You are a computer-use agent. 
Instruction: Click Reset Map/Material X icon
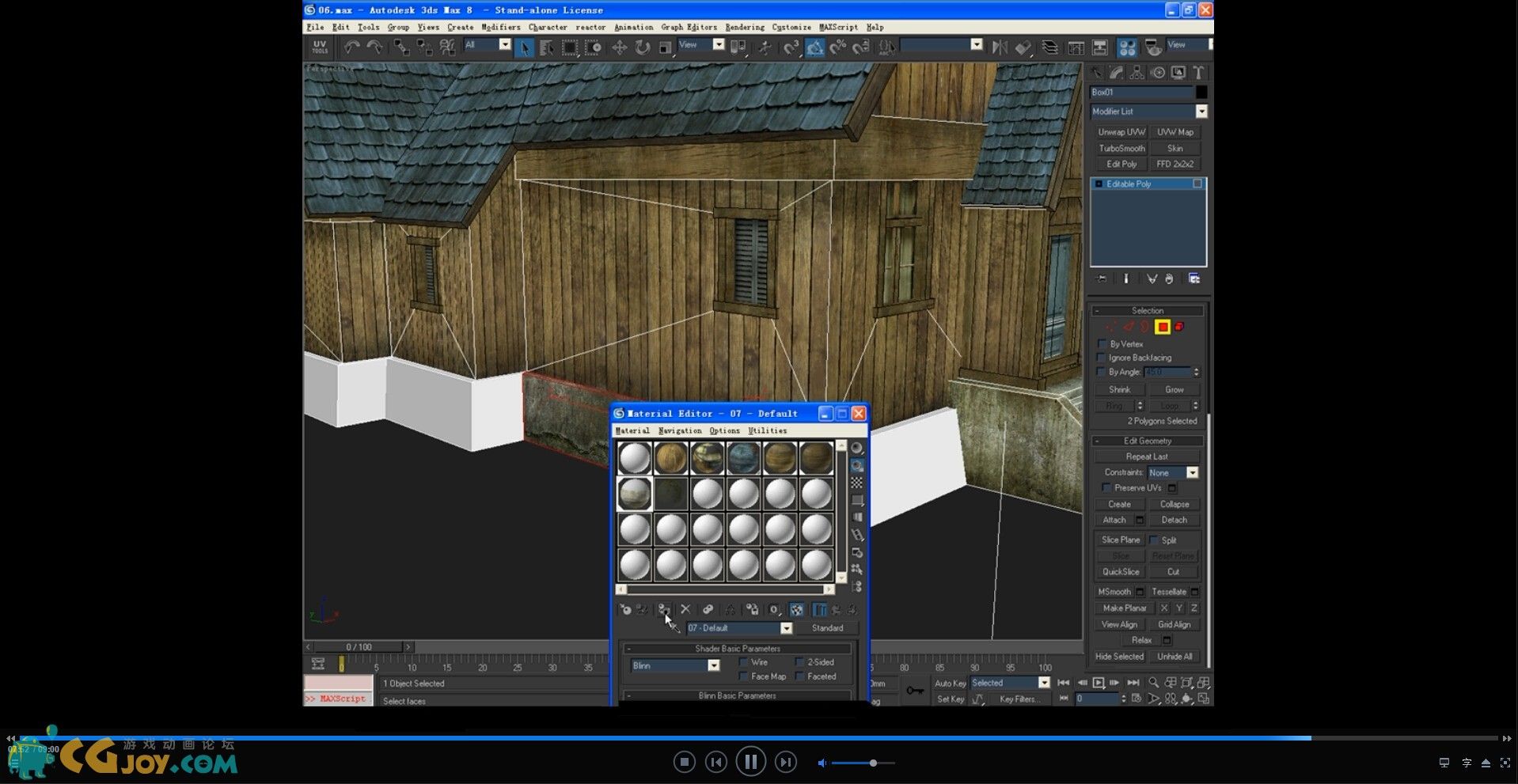pos(685,609)
